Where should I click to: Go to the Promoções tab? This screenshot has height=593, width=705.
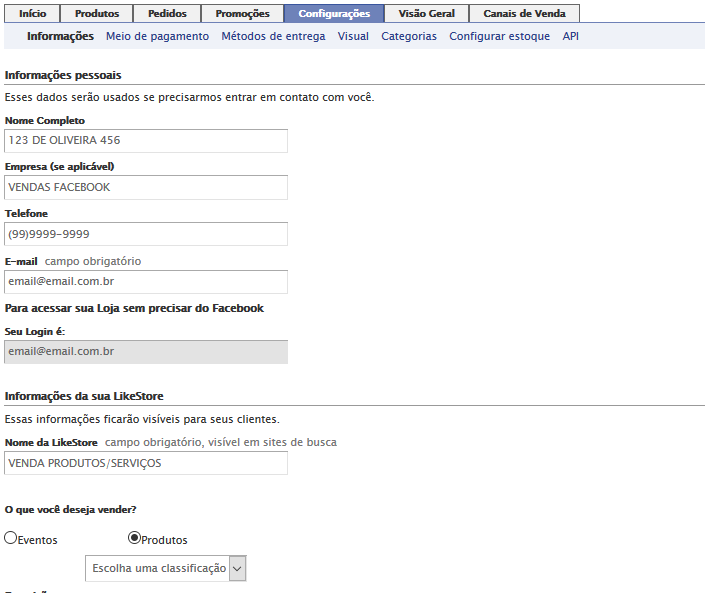click(x=242, y=14)
